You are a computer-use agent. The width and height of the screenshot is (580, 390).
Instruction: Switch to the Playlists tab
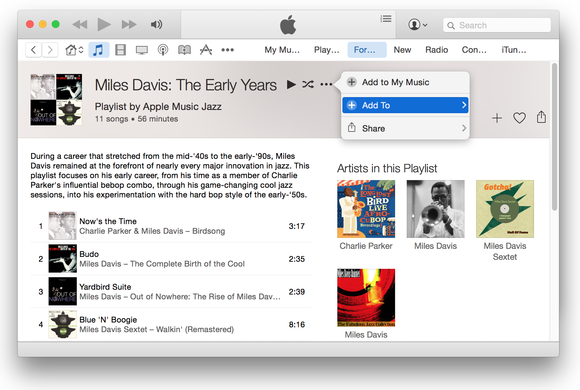coord(326,50)
